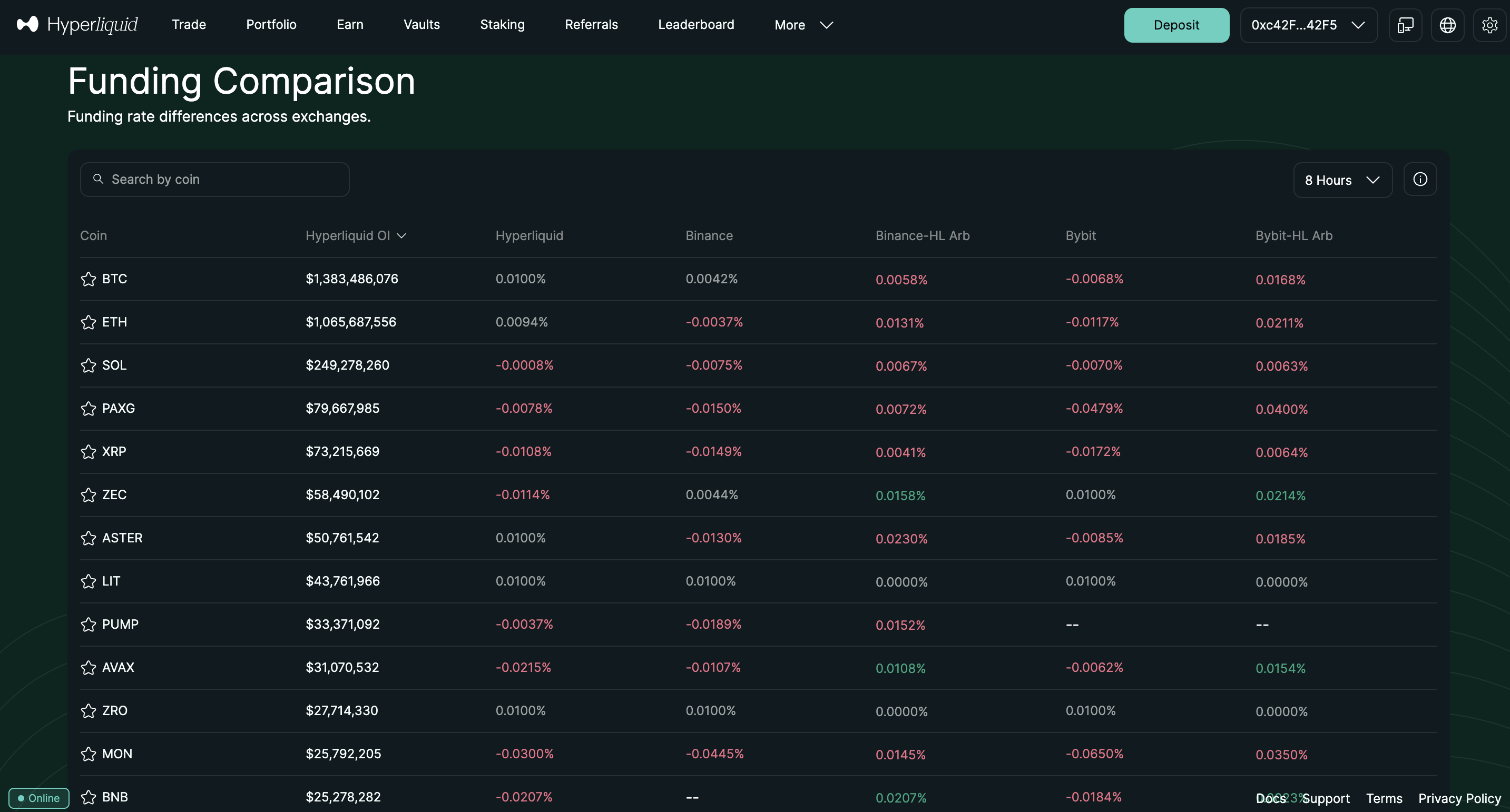Toggle the favorite star for AVAX
Screen dimensions: 1510x812
(x=89, y=667)
